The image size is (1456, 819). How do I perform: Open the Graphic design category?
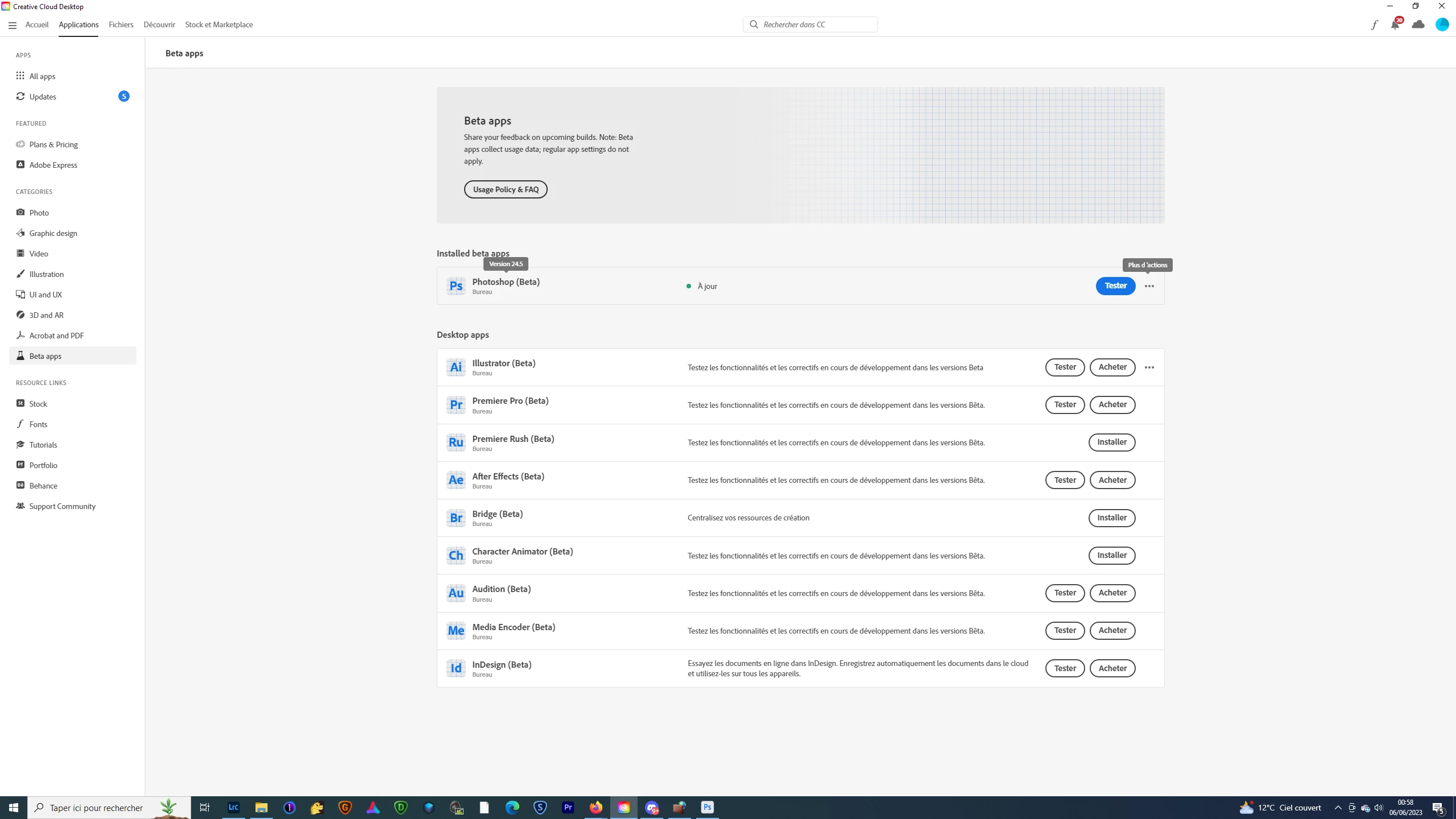point(53,233)
